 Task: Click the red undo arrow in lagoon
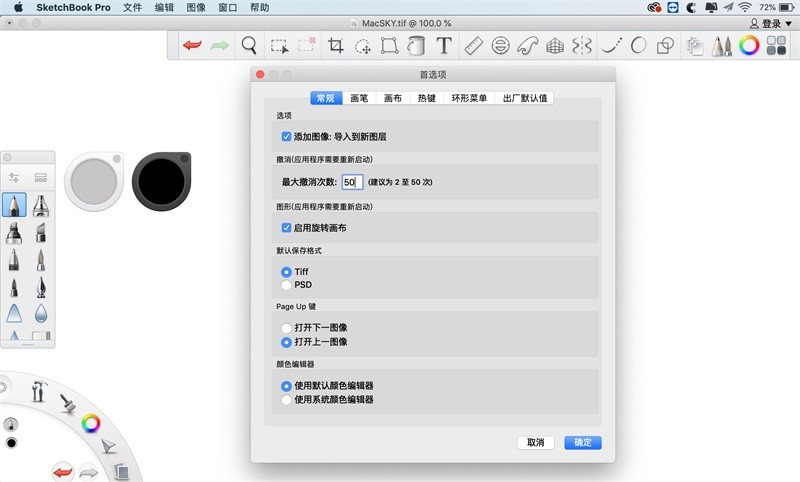tap(63, 472)
